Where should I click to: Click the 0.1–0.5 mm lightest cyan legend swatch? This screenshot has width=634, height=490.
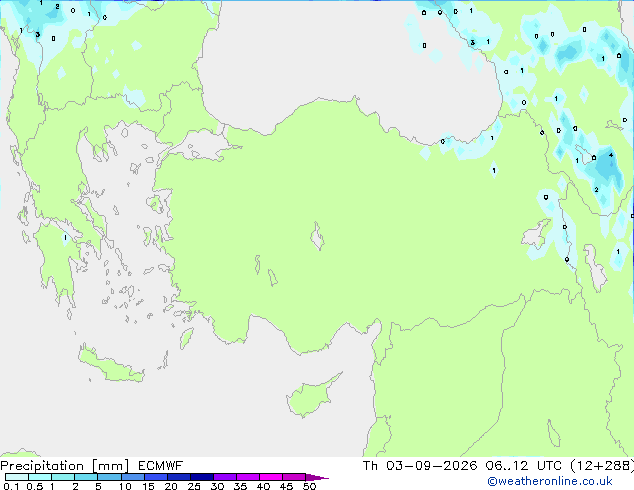tap(17, 477)
